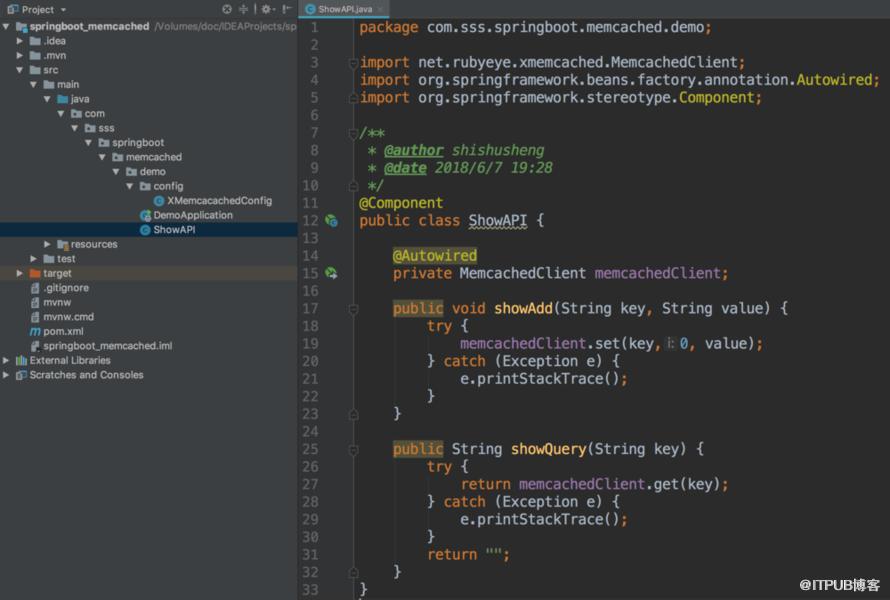890x600 pixels.
Task: Click the @Autowired annotation in the code
Action: coord(435,256)
